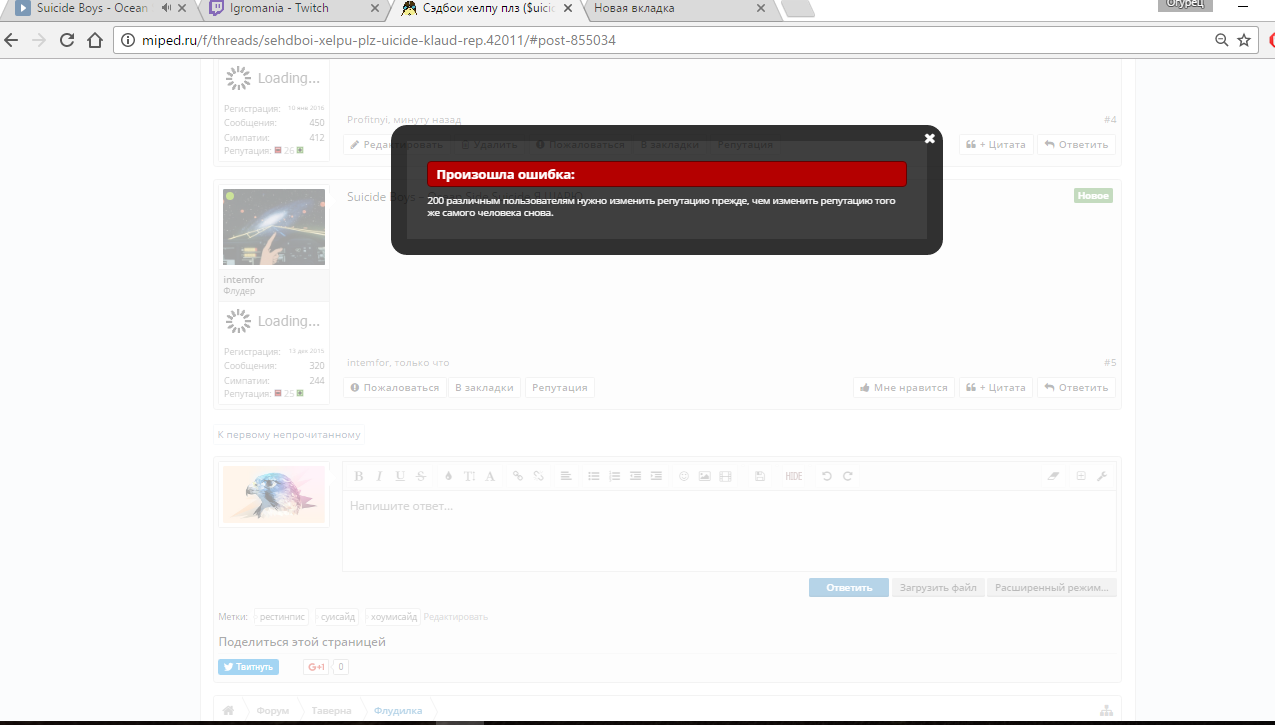Image resolution: width=1275 pixels, height=725 pixels.
Task: Apply bold formatting in reply editor
Action: (358, 476)
